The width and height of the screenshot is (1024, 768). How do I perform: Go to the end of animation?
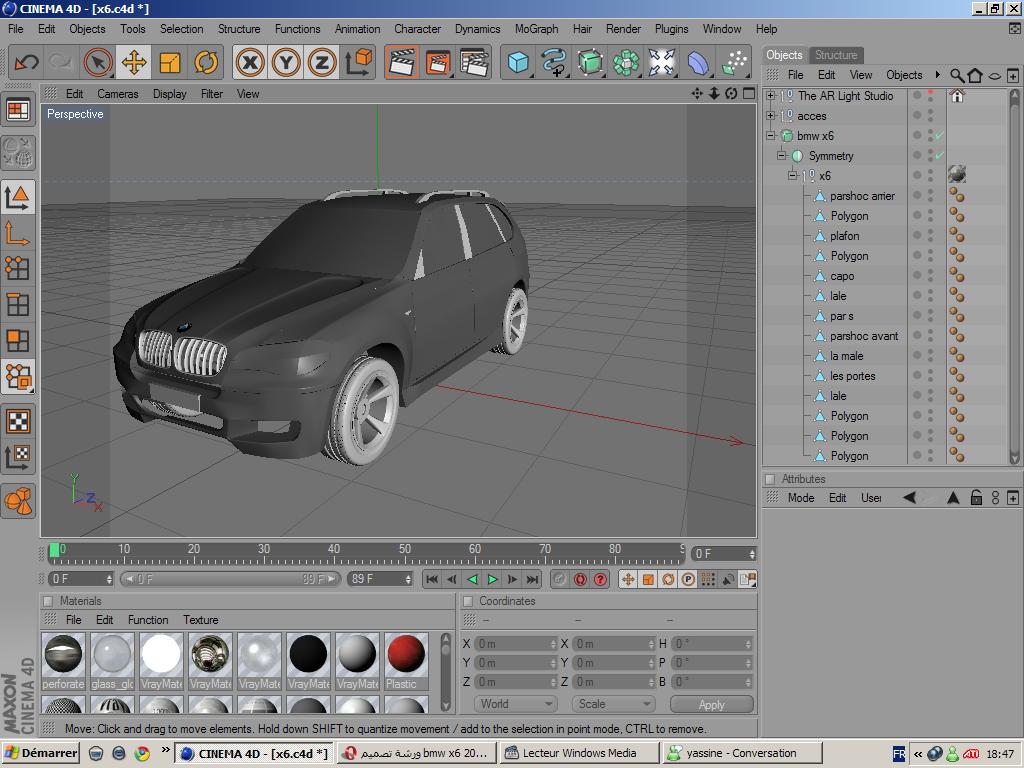(533, 579)
